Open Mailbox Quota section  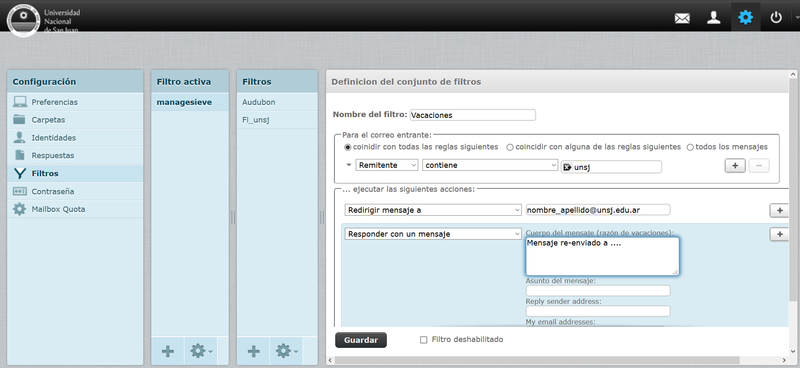75,209
